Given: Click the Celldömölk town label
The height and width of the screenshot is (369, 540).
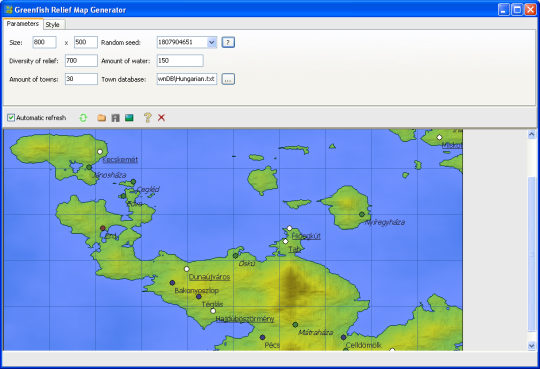Looking at the screenshot, I should [364, 345].
